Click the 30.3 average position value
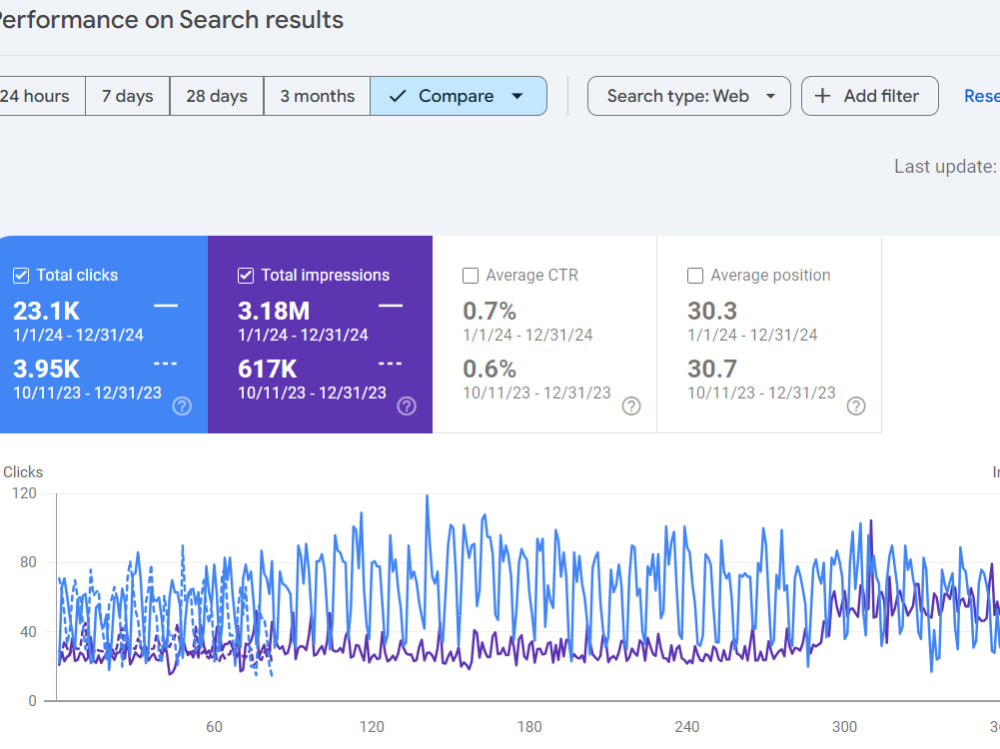The width and height of the screenshot is (1000, 749). pyautogui.click(x=712, y=311)
